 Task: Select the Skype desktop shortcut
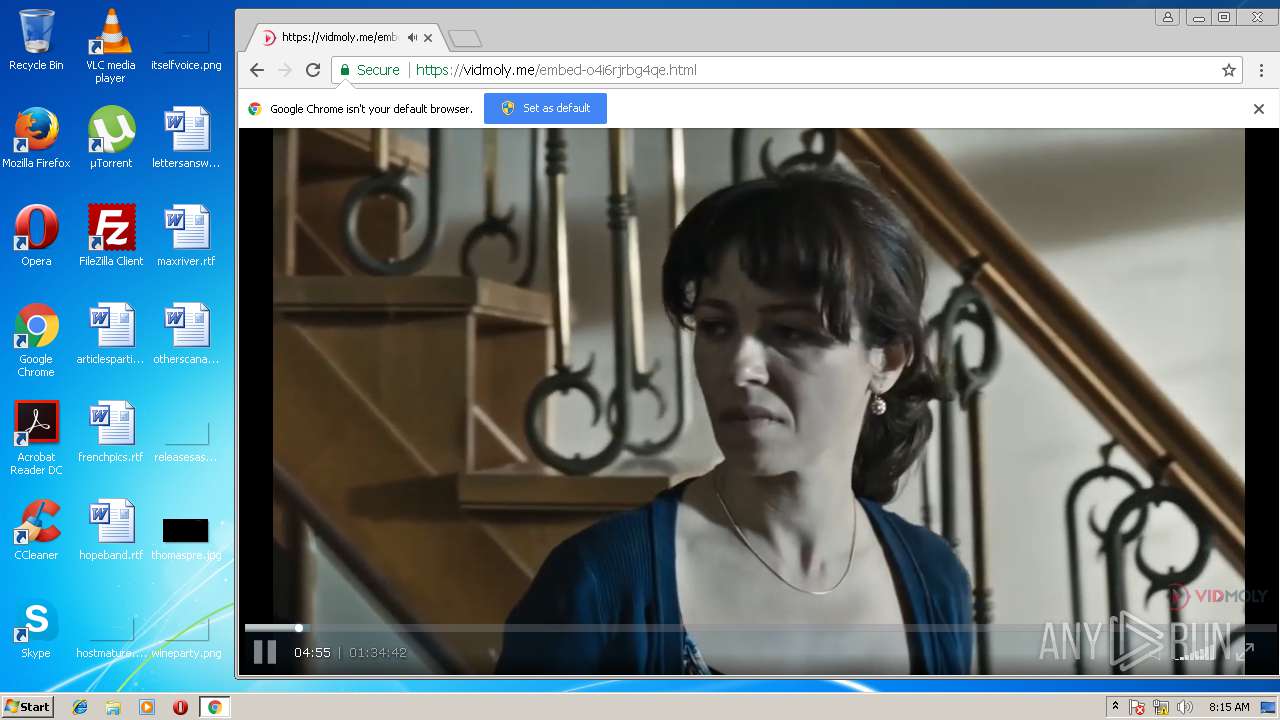[36, 628]
